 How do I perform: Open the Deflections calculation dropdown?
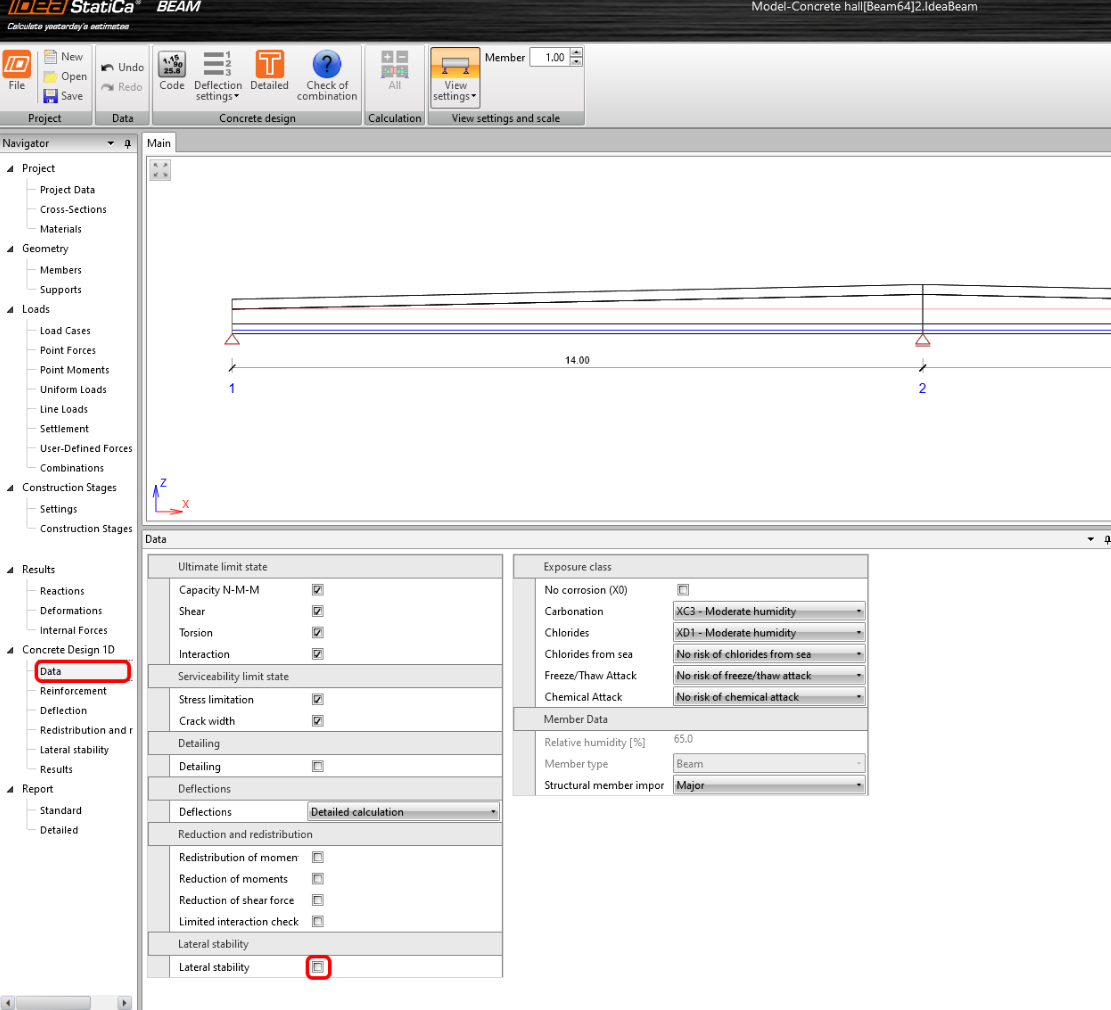click(x=403, y=812)
